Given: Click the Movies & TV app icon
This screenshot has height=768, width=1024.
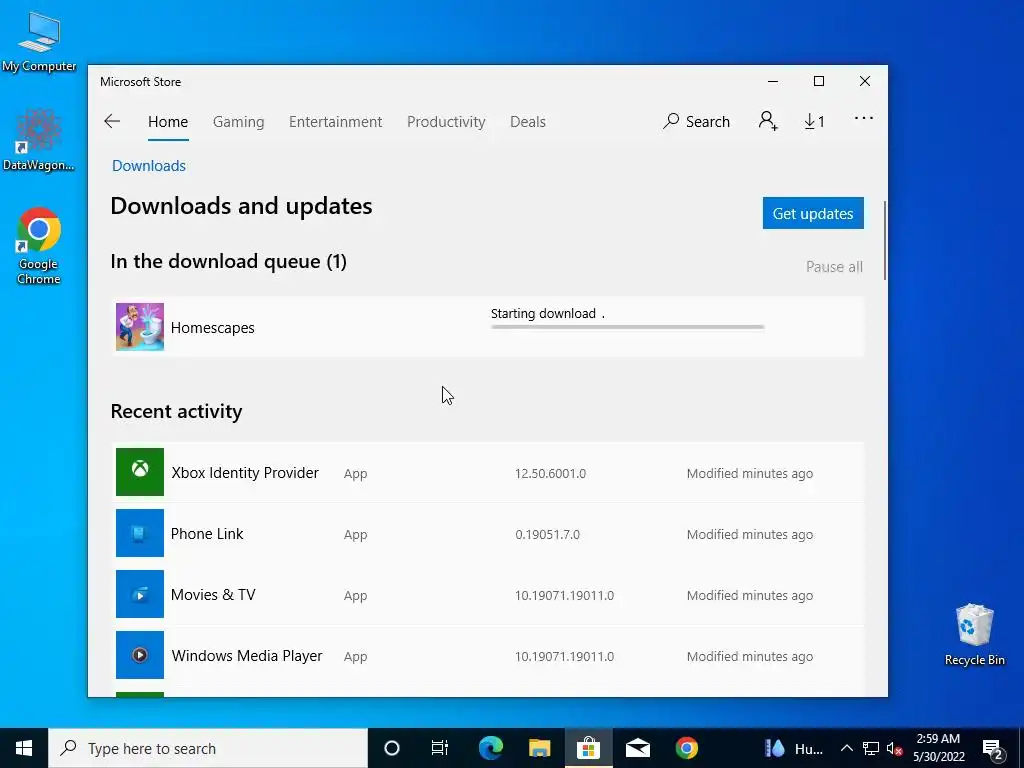Looking at the screenshot, I should tap(140, 594).
